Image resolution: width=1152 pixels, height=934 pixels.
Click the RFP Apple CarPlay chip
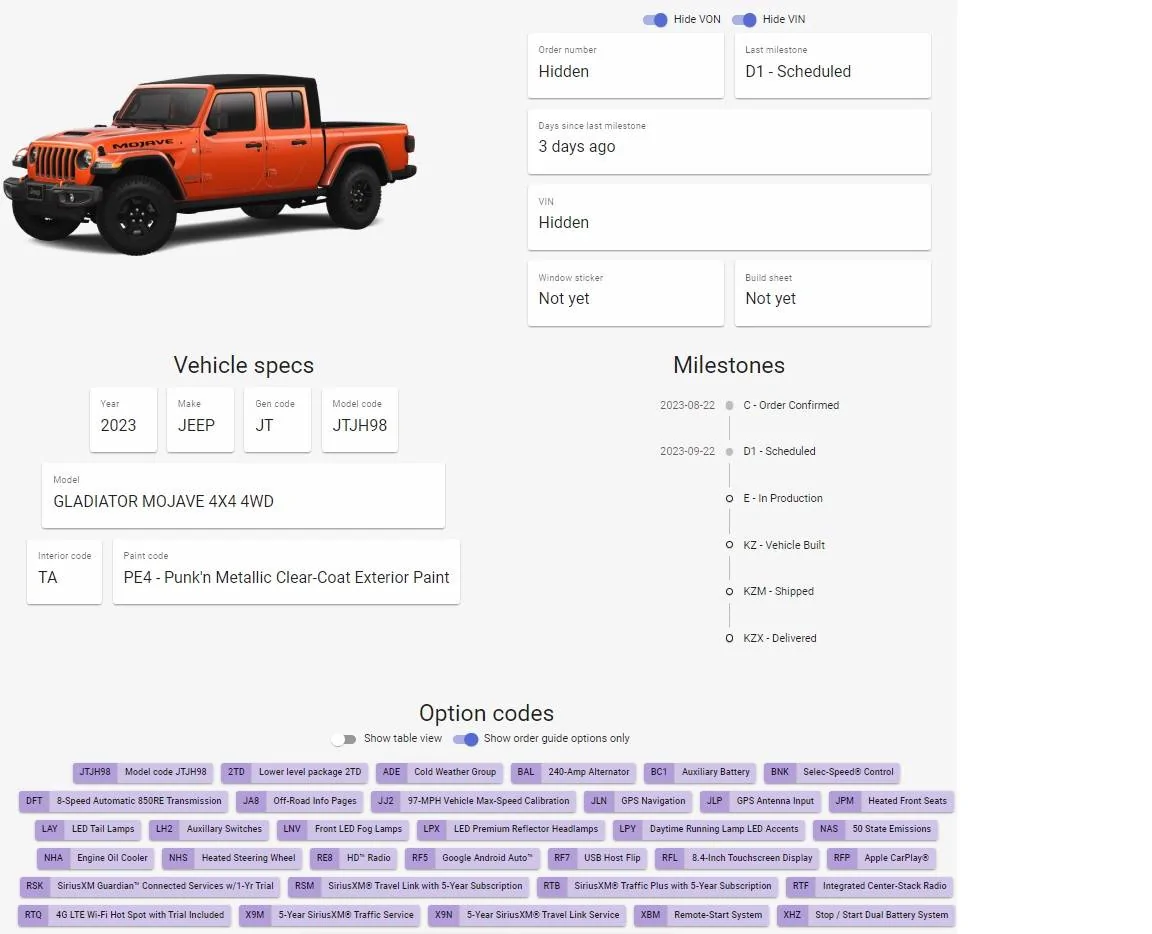(881, 858)
